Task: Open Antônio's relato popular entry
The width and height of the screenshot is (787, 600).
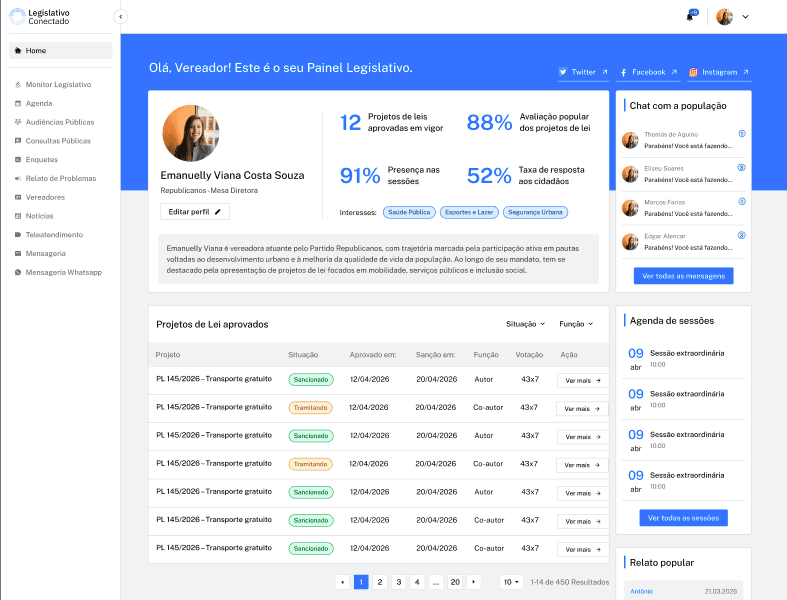Action: point(684,591)
